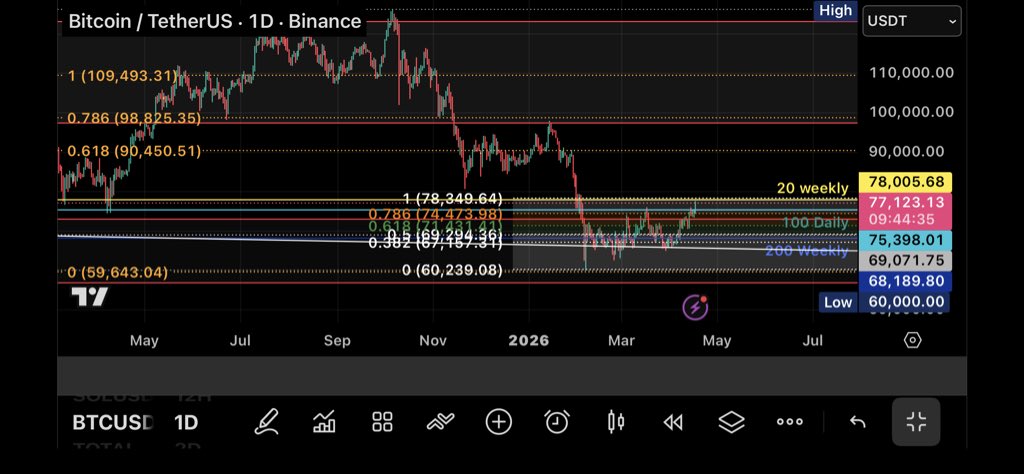Exit fullscreen with collapse arrows button
Viewport: 1024px width, 474px height.
pos(916,422)
